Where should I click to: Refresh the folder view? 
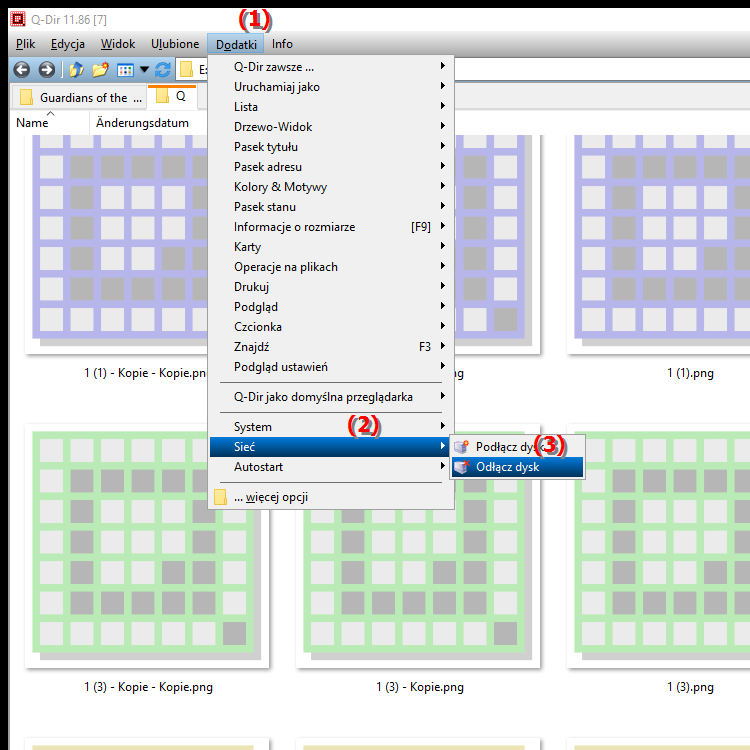[x=163, y=70]
